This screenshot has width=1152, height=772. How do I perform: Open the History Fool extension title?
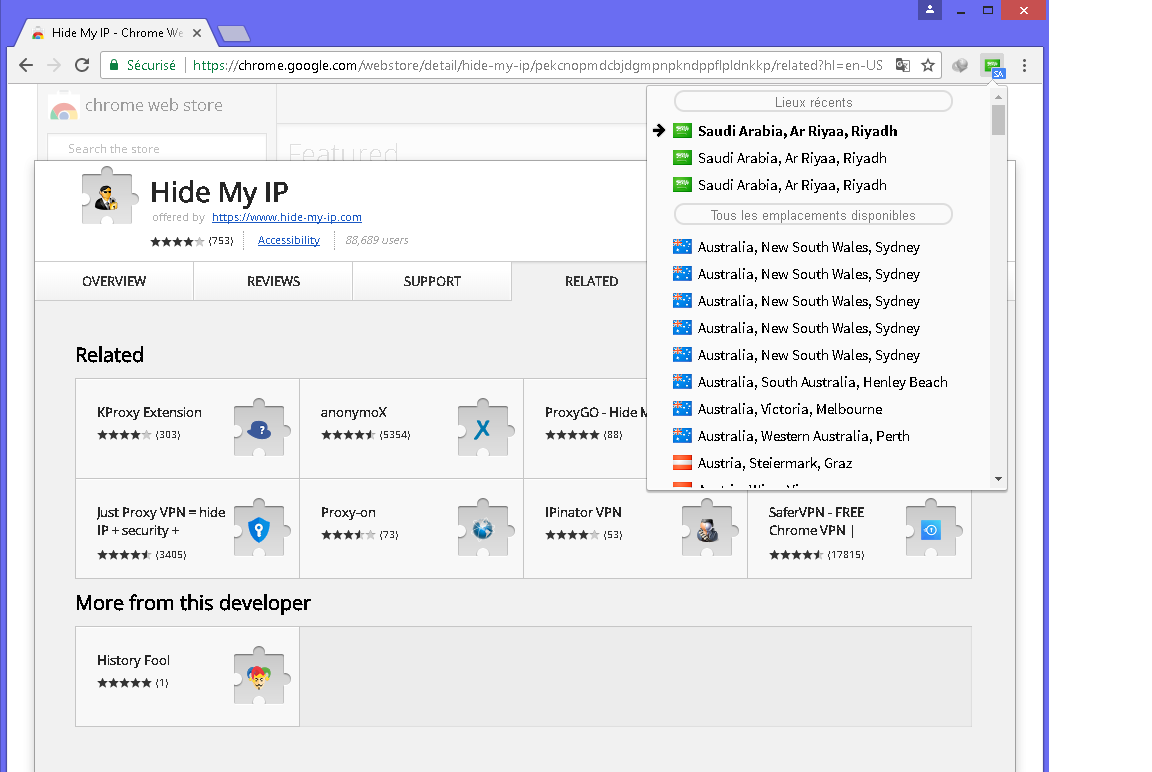[x=134, y=660]
